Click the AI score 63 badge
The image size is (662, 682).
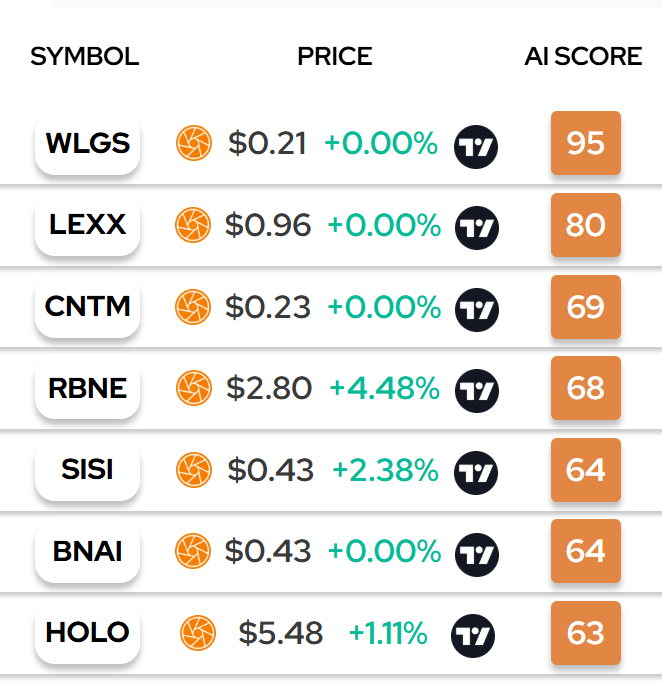(x=586, y=633)
